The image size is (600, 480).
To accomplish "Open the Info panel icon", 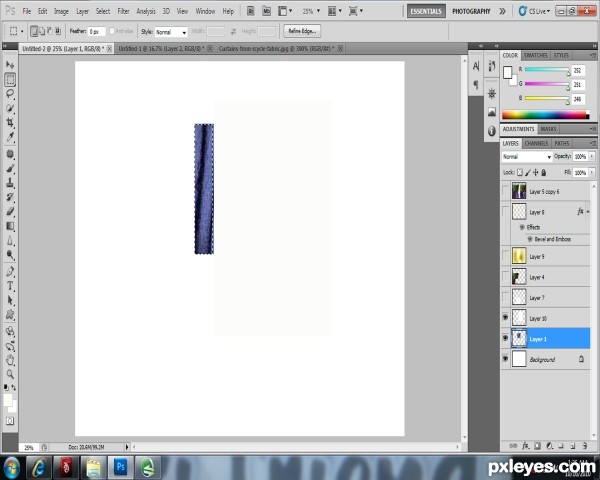I will coord(492,131).
